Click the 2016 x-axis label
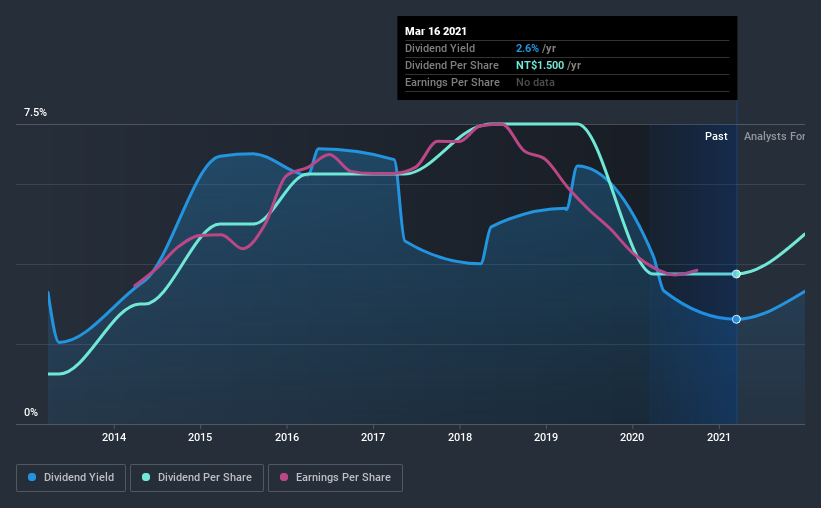Screen dimensions: 821x508 [287, 437]
